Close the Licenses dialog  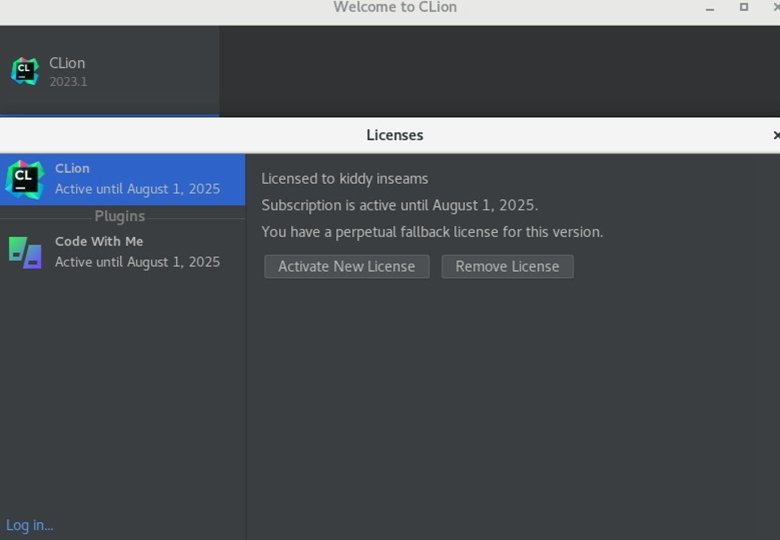point(776,135)
